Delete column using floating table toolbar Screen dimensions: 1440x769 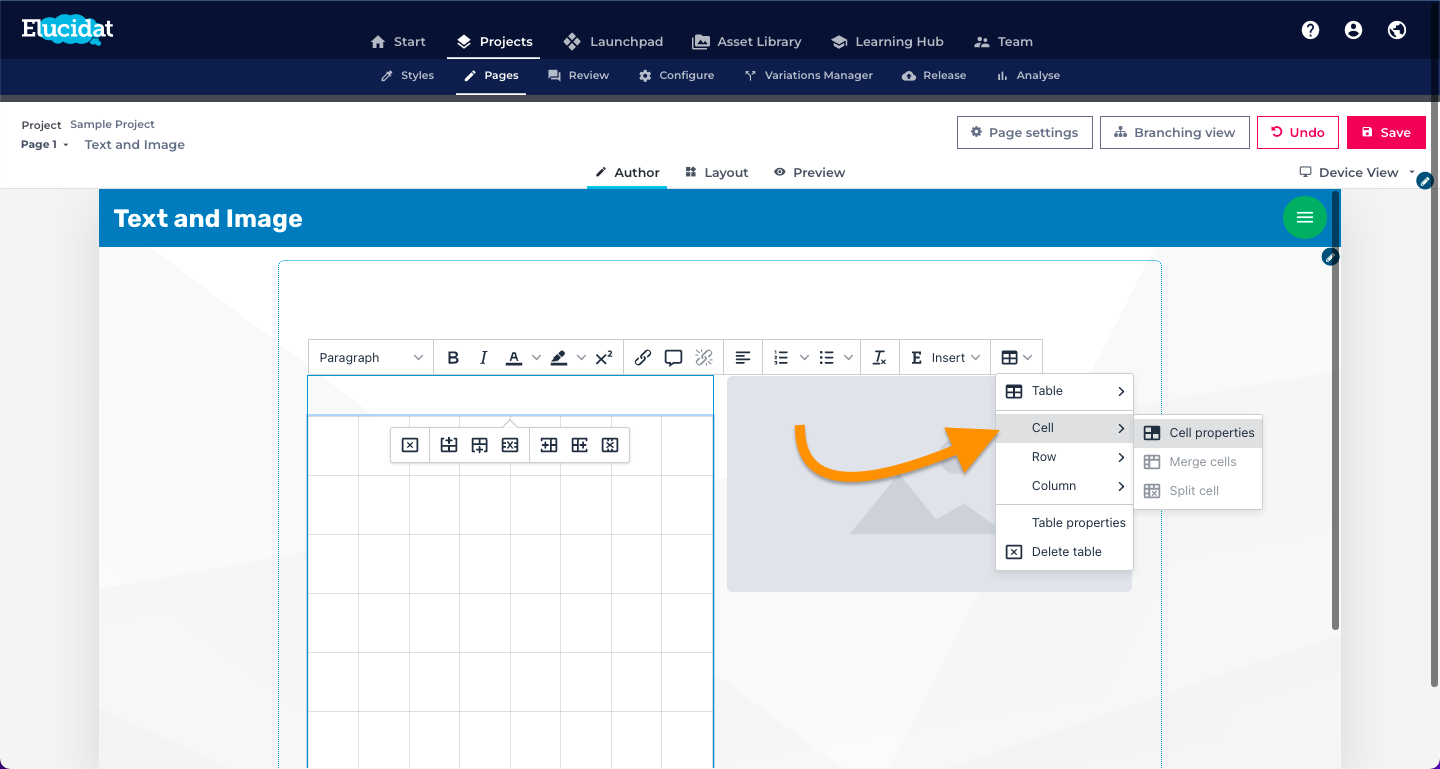(610, 445)
